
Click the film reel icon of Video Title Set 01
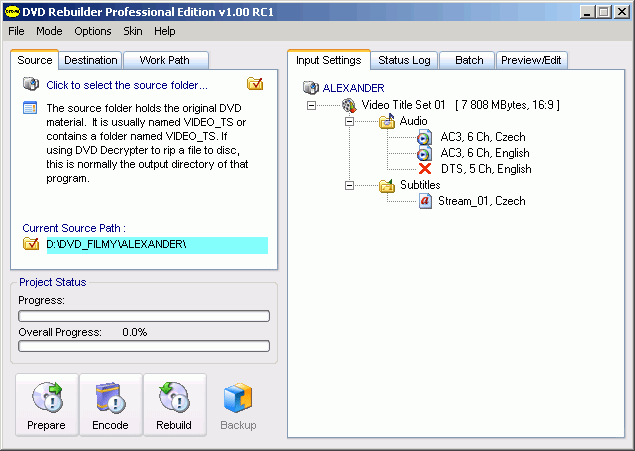point(349,105)
